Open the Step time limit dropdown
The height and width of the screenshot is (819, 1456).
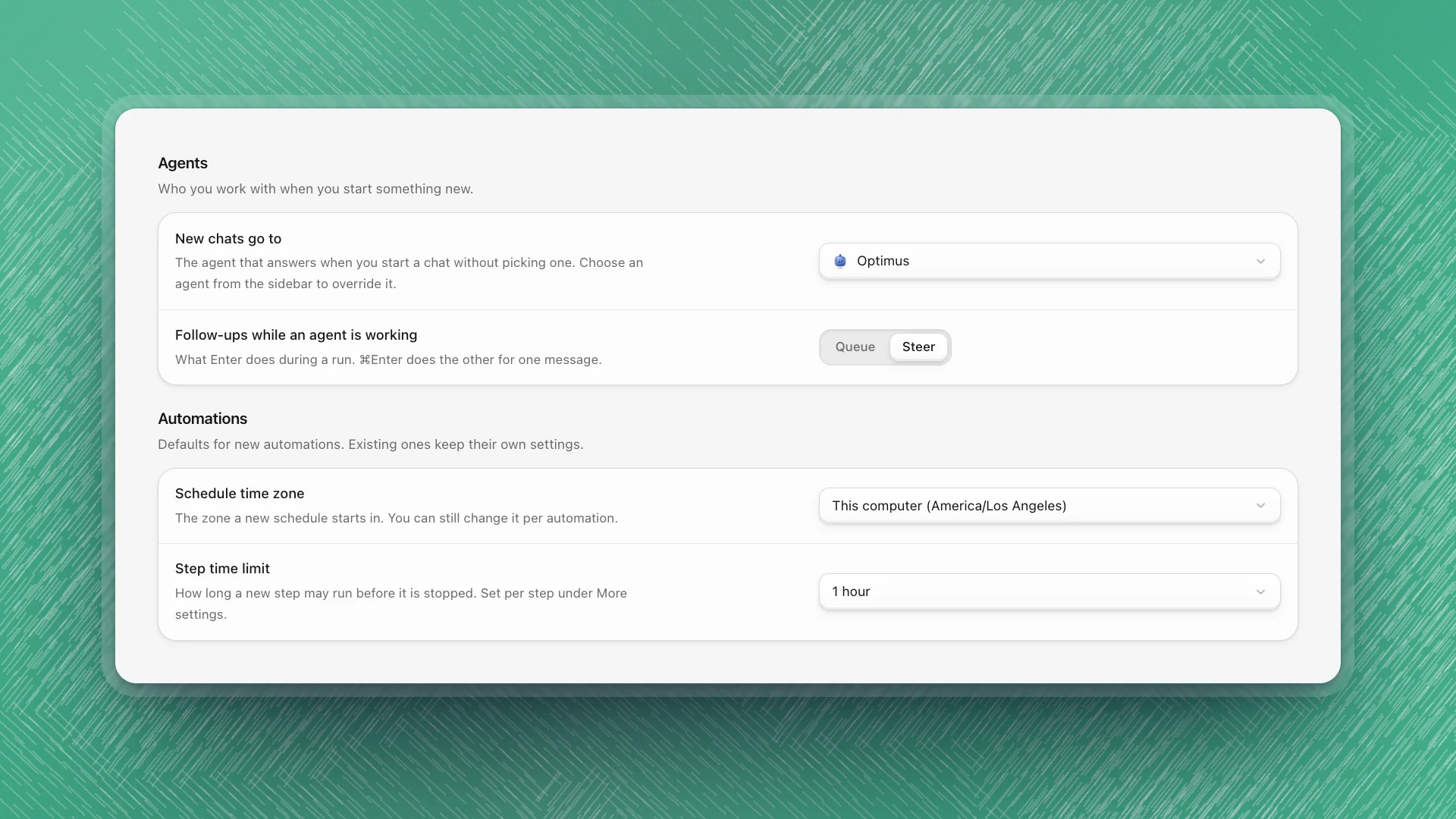point(1050,591)
